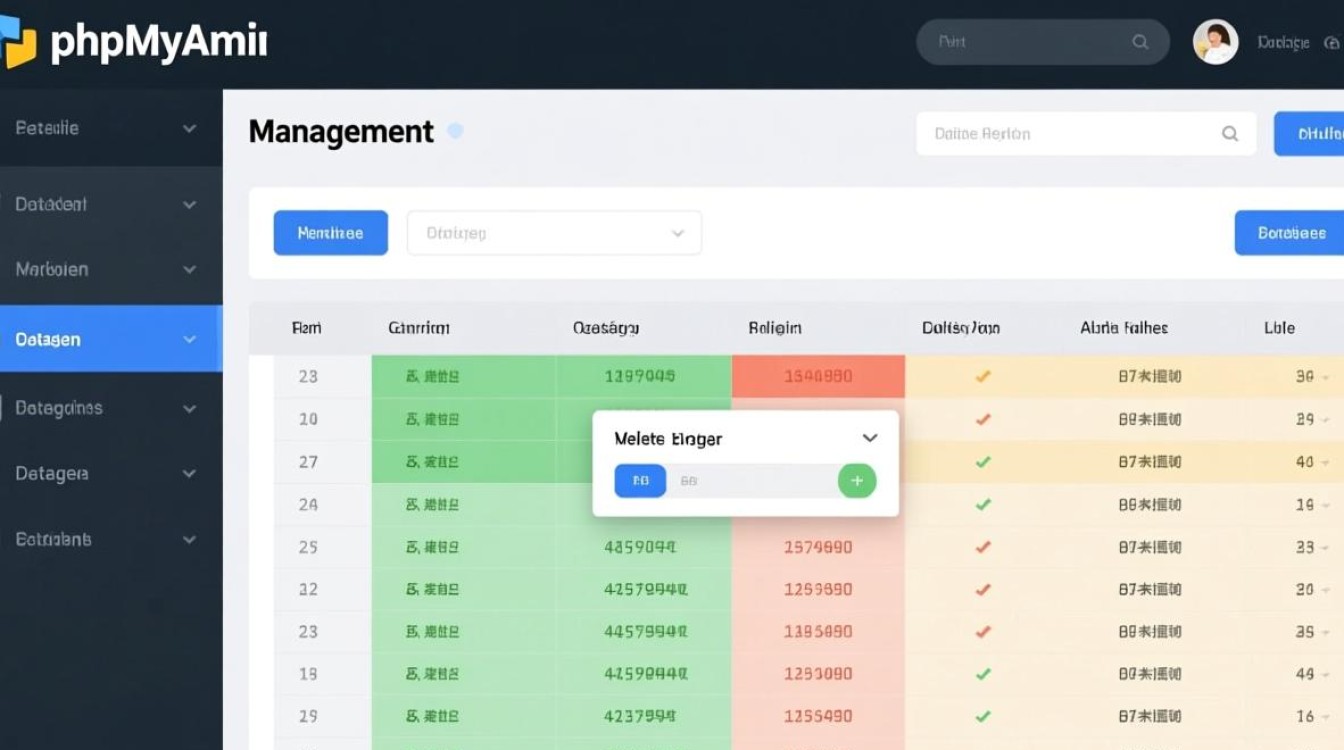Click into the Management search input field

(1065, 134)
